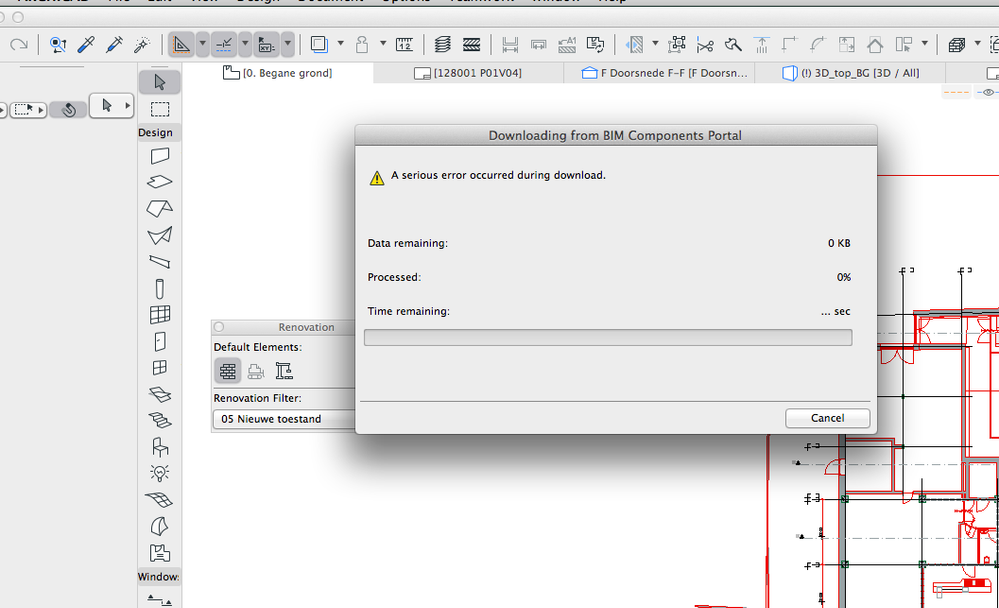This screenshot has width=999, height=608.
Task: Activate the Magic Wand tool
Action: (x=141, y=44)
